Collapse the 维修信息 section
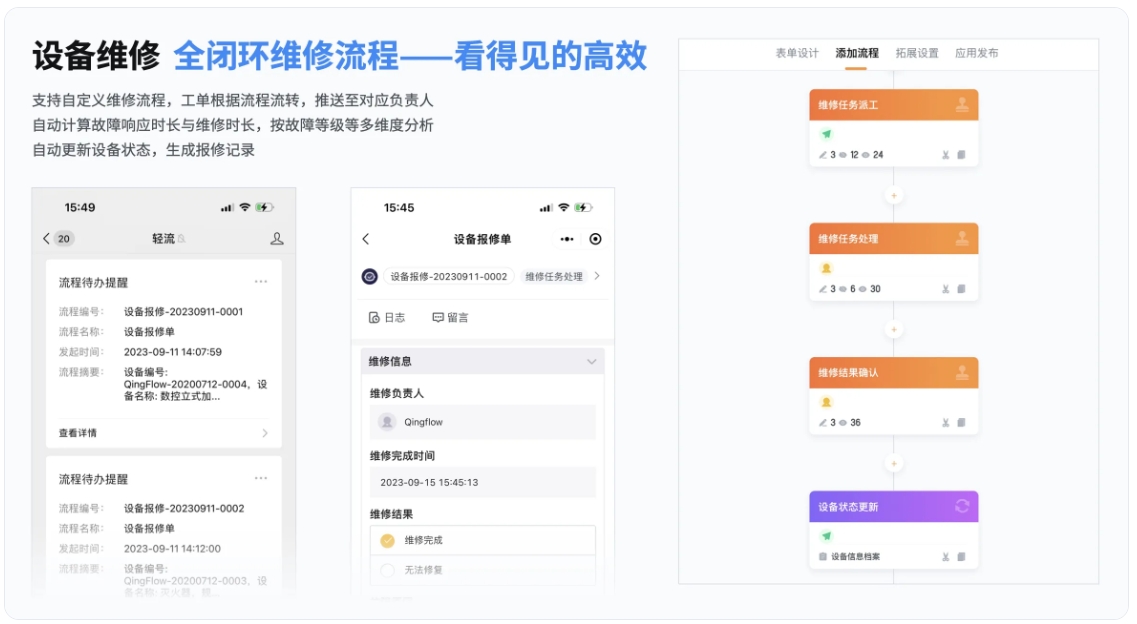Image resolution: width=1137 pixels, height=624 pixels. pos(594,361)
